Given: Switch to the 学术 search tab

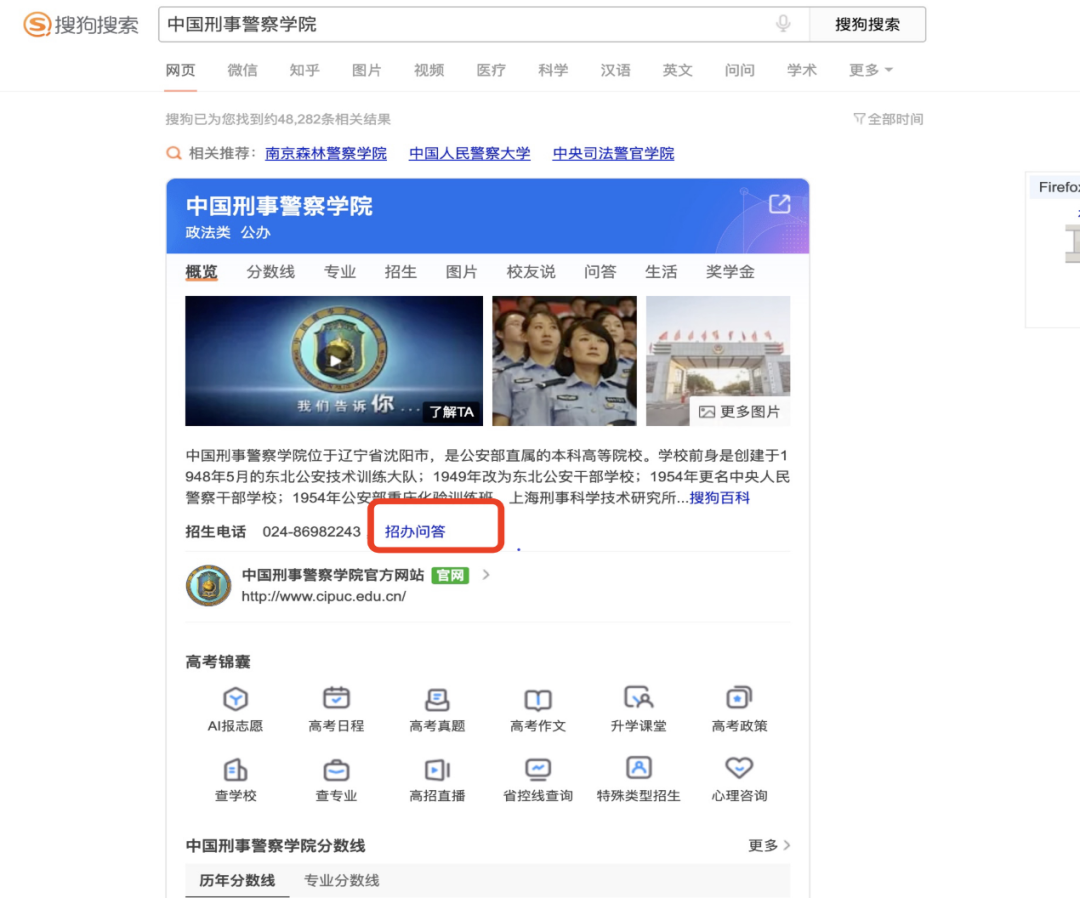Looking at the screenshot, I should pyautogui.click(x=802, y=70).
